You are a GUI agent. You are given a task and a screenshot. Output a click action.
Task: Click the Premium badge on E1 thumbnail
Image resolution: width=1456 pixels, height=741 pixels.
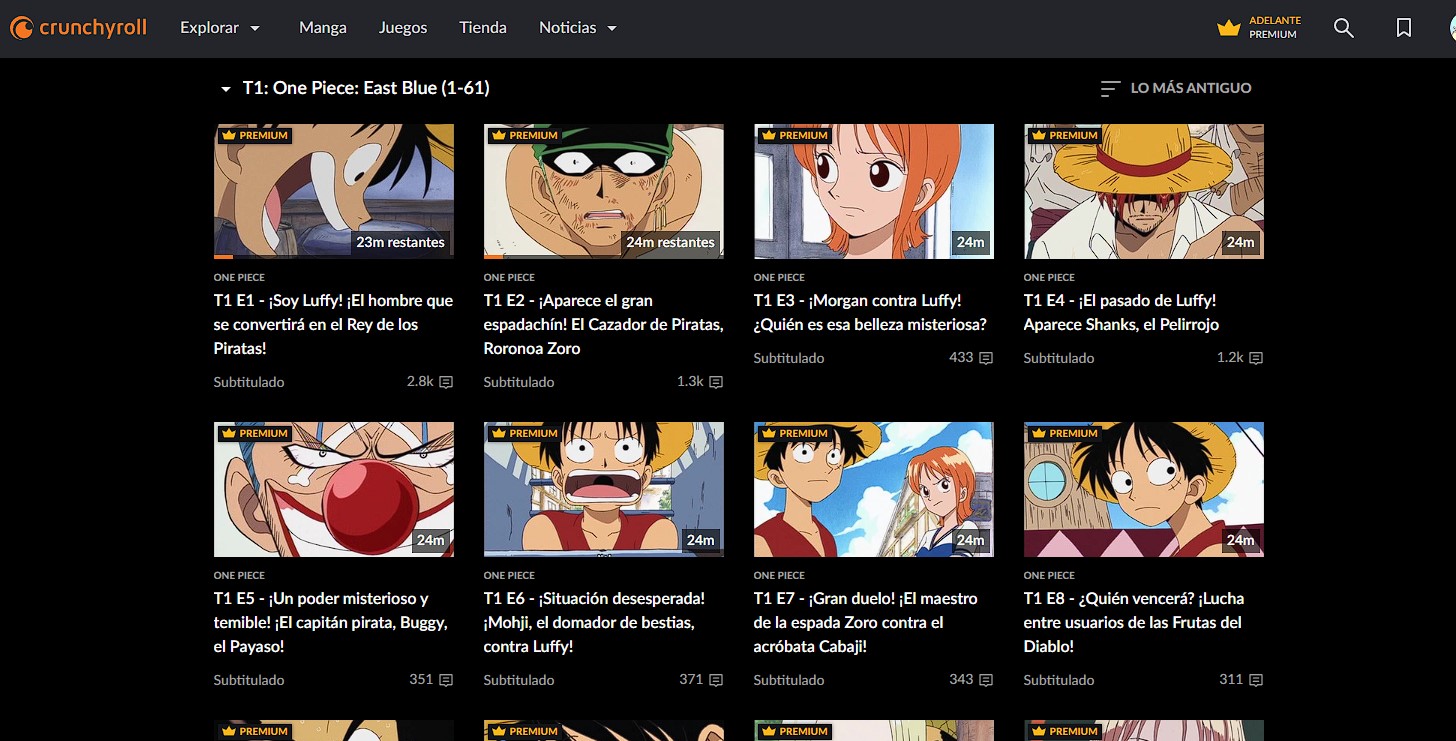tap(254, 135)
